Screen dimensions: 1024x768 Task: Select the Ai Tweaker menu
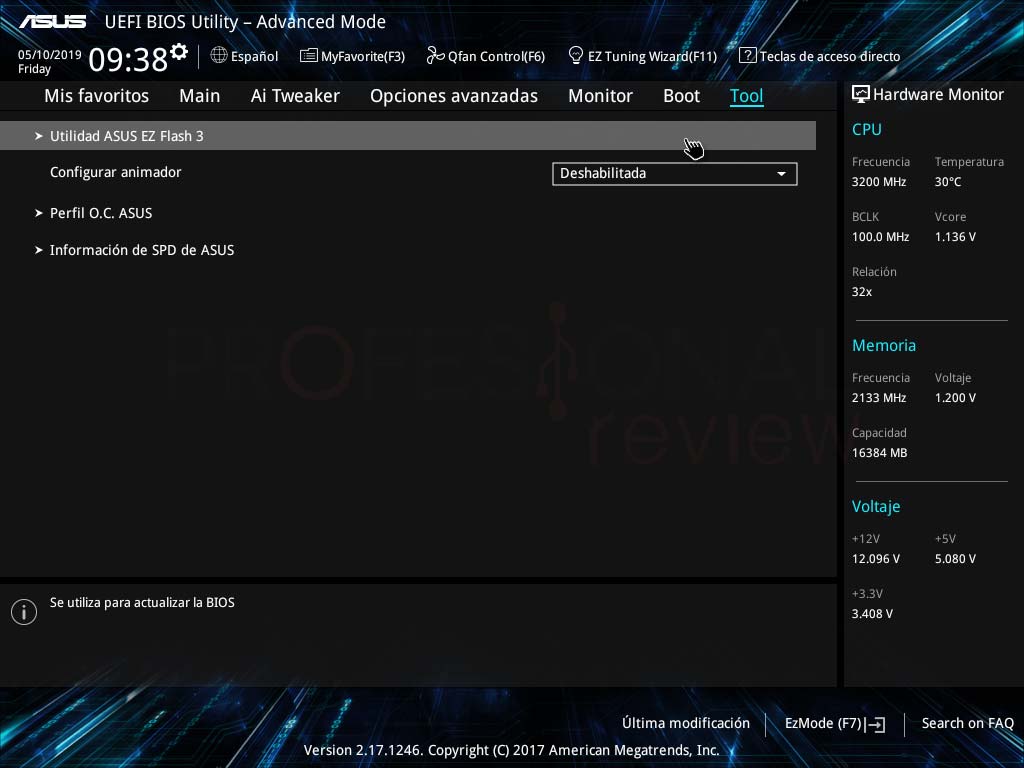pyautogui.click(x=295, y=96)
